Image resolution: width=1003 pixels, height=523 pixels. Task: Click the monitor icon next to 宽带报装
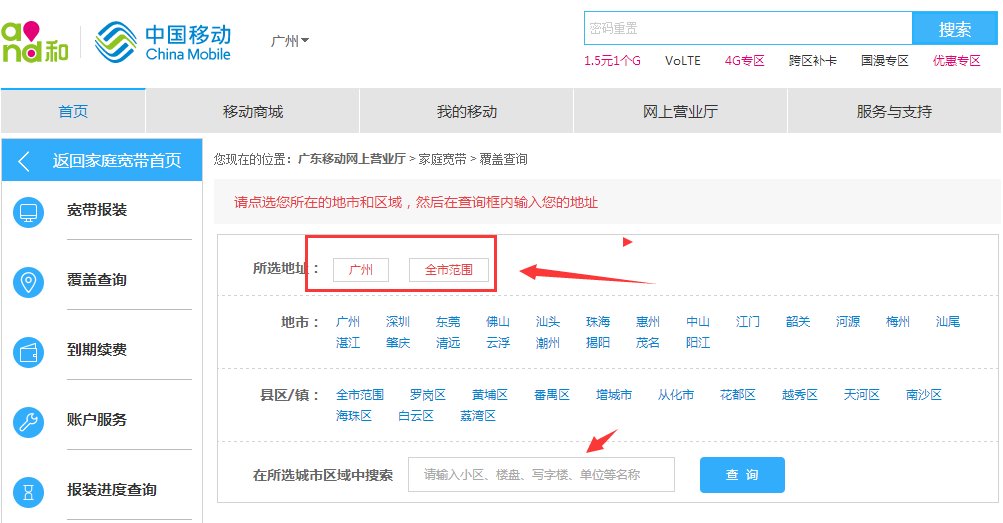coord(28,212)
